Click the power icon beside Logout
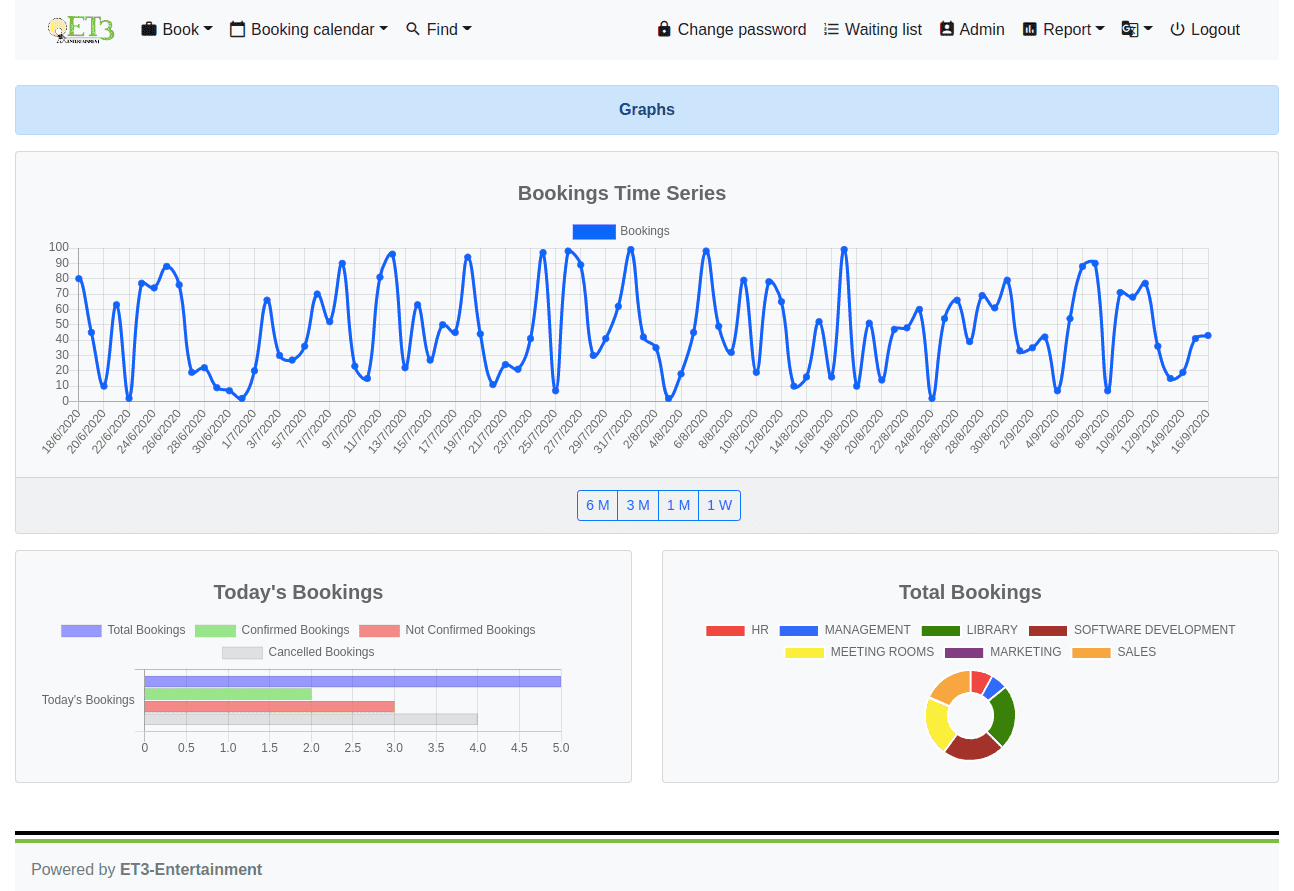 tap(1177, 29)
